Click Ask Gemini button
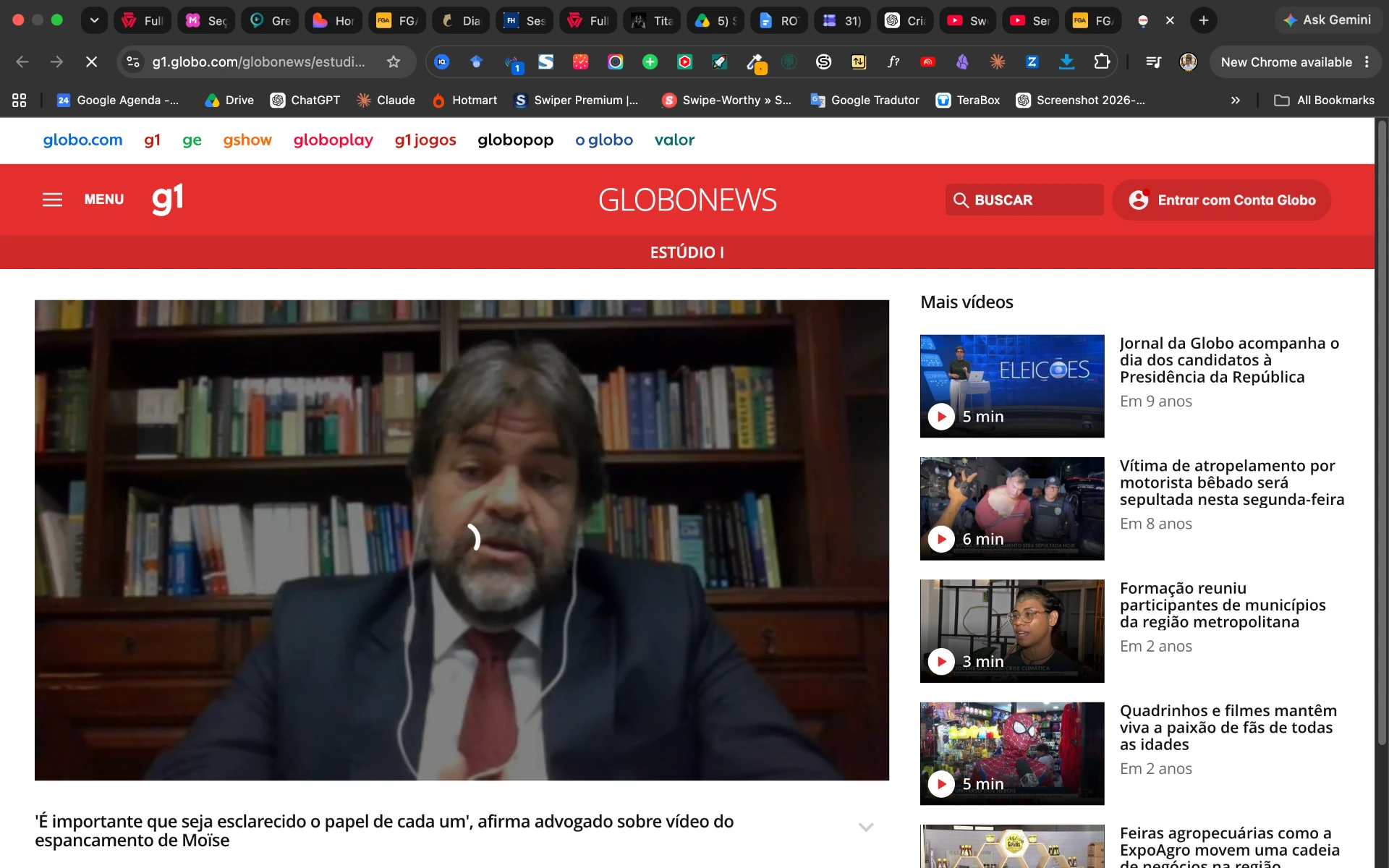 [1328, 20]
